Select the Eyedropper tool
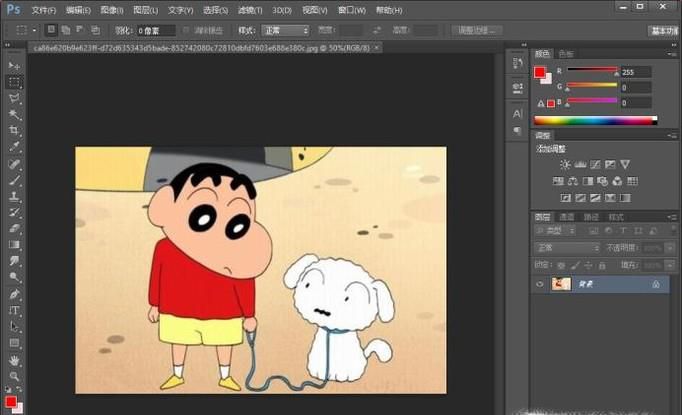 [14, 147]
